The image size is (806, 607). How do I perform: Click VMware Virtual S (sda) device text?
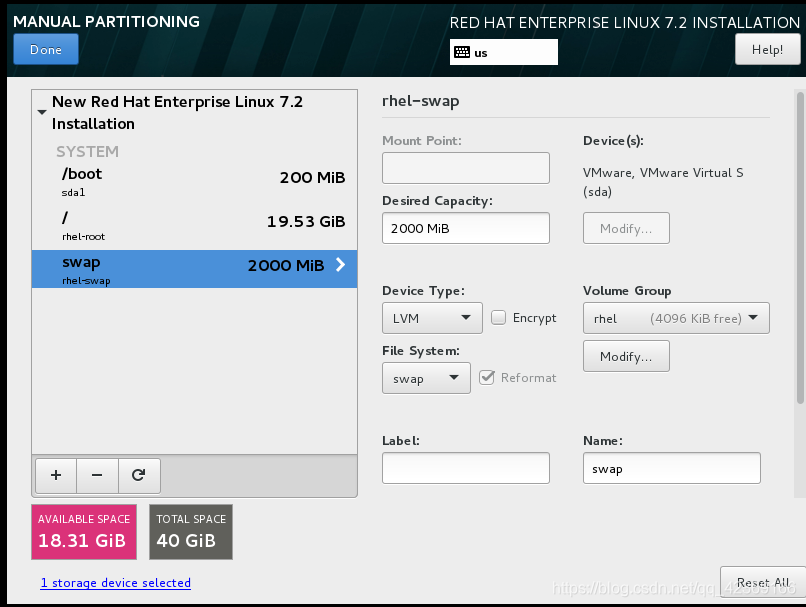pyautogui.click(x=663, y=182)
